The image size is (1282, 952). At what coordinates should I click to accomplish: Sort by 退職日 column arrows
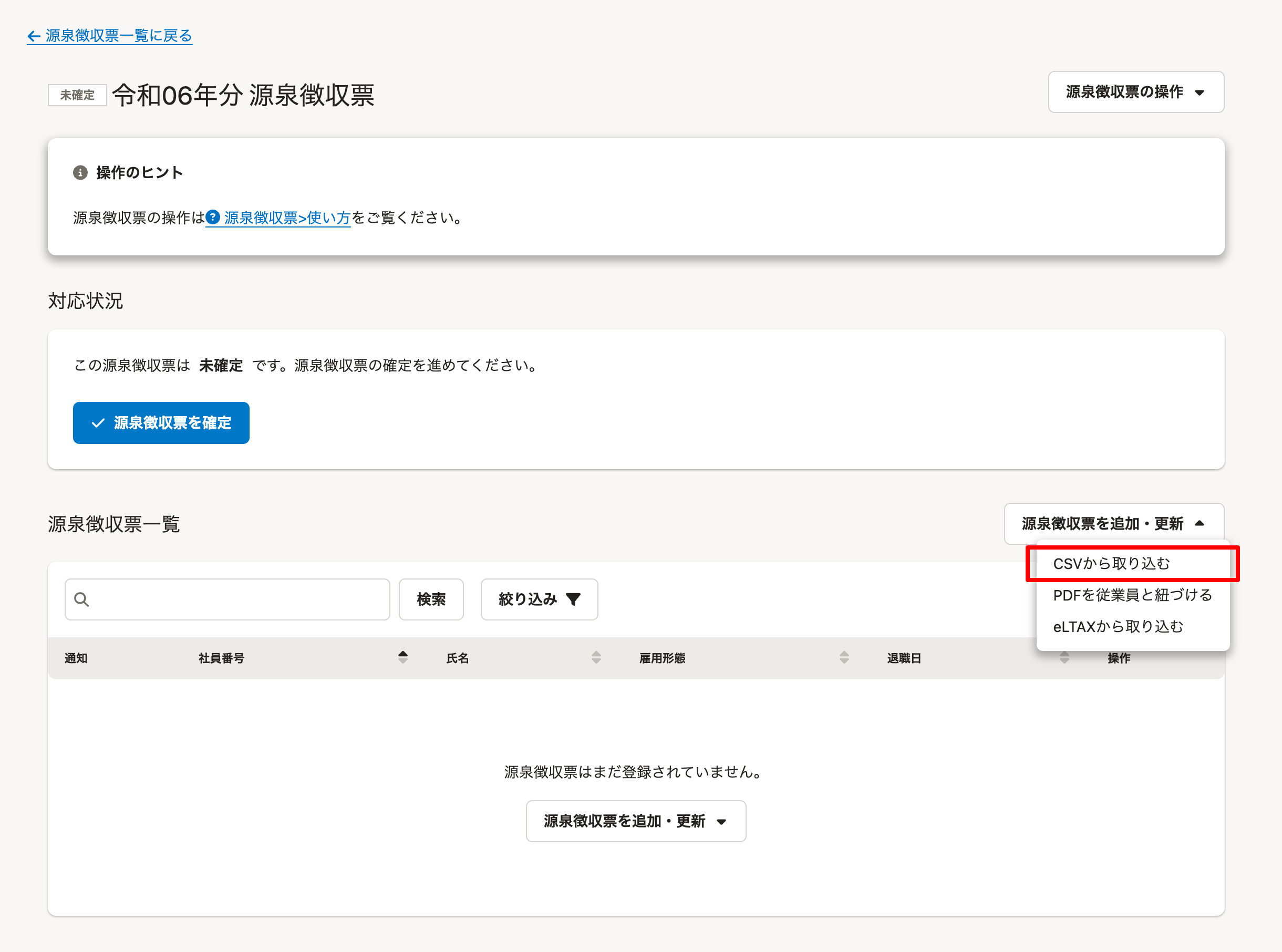pos(1064,658)
